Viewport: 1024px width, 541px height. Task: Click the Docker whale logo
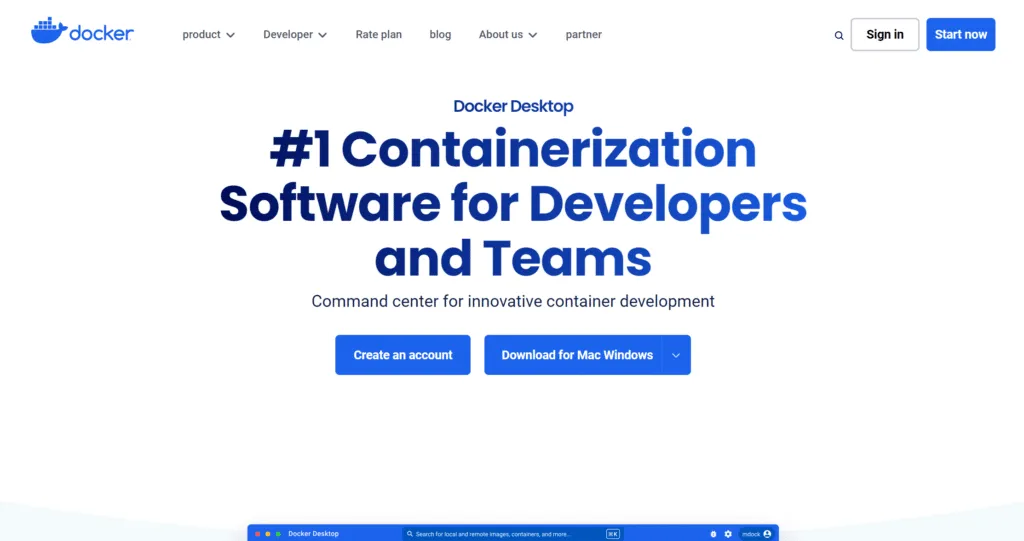[x=82, y=31]
